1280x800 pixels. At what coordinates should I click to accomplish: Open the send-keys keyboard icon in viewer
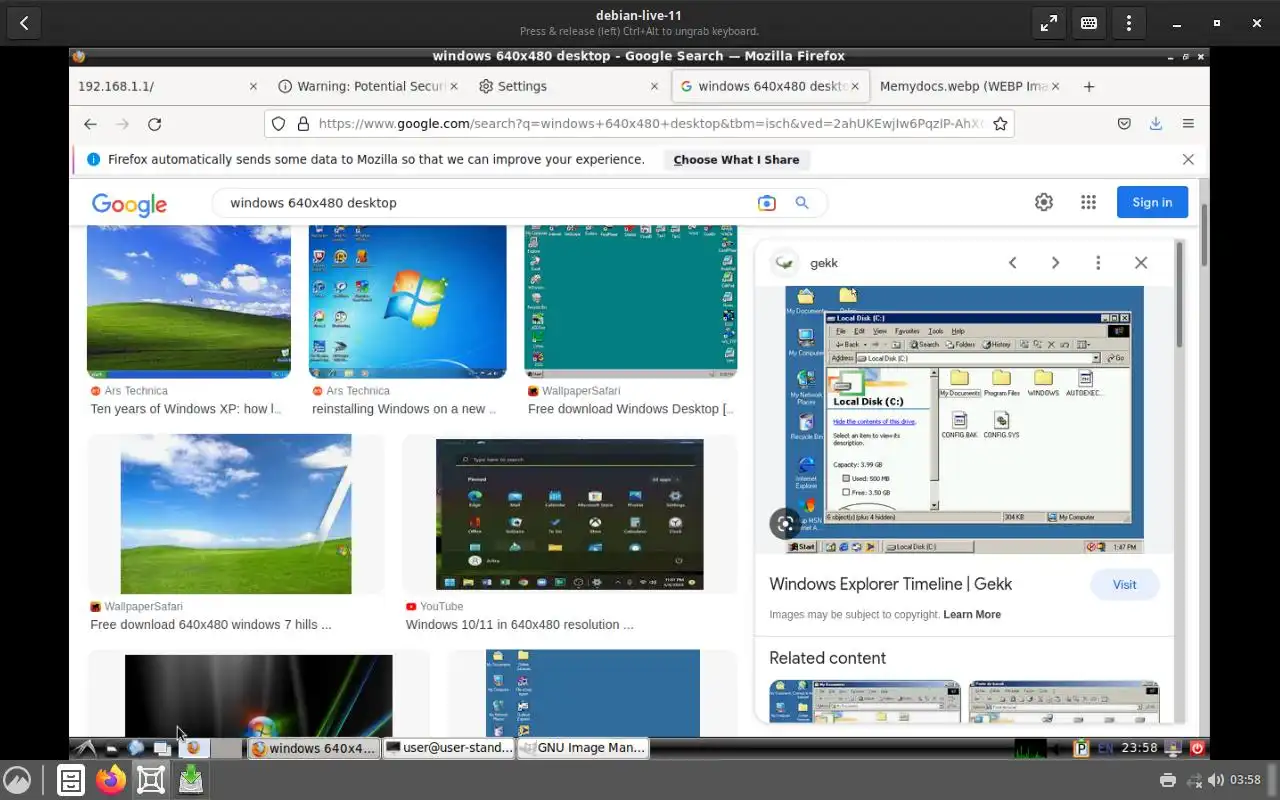click(x=1088, y=23)
